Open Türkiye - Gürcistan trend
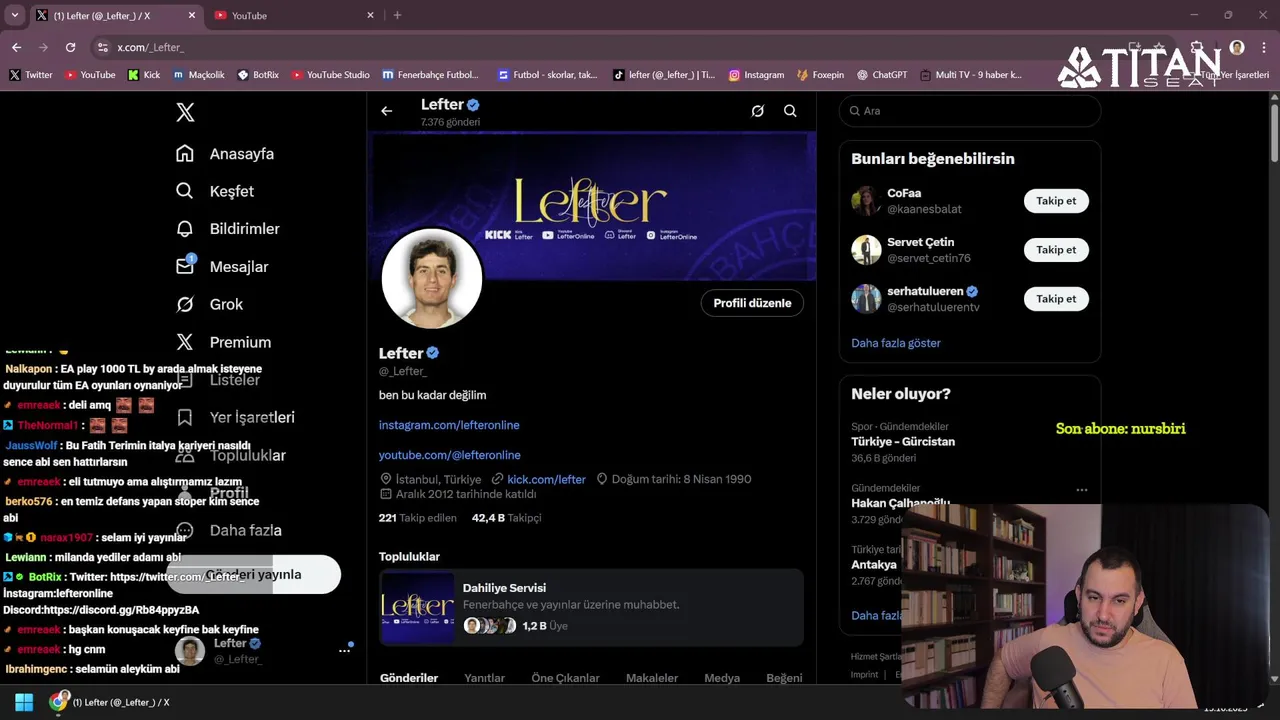Screen dimensions: 1280x720 click(x=903, y=442)
